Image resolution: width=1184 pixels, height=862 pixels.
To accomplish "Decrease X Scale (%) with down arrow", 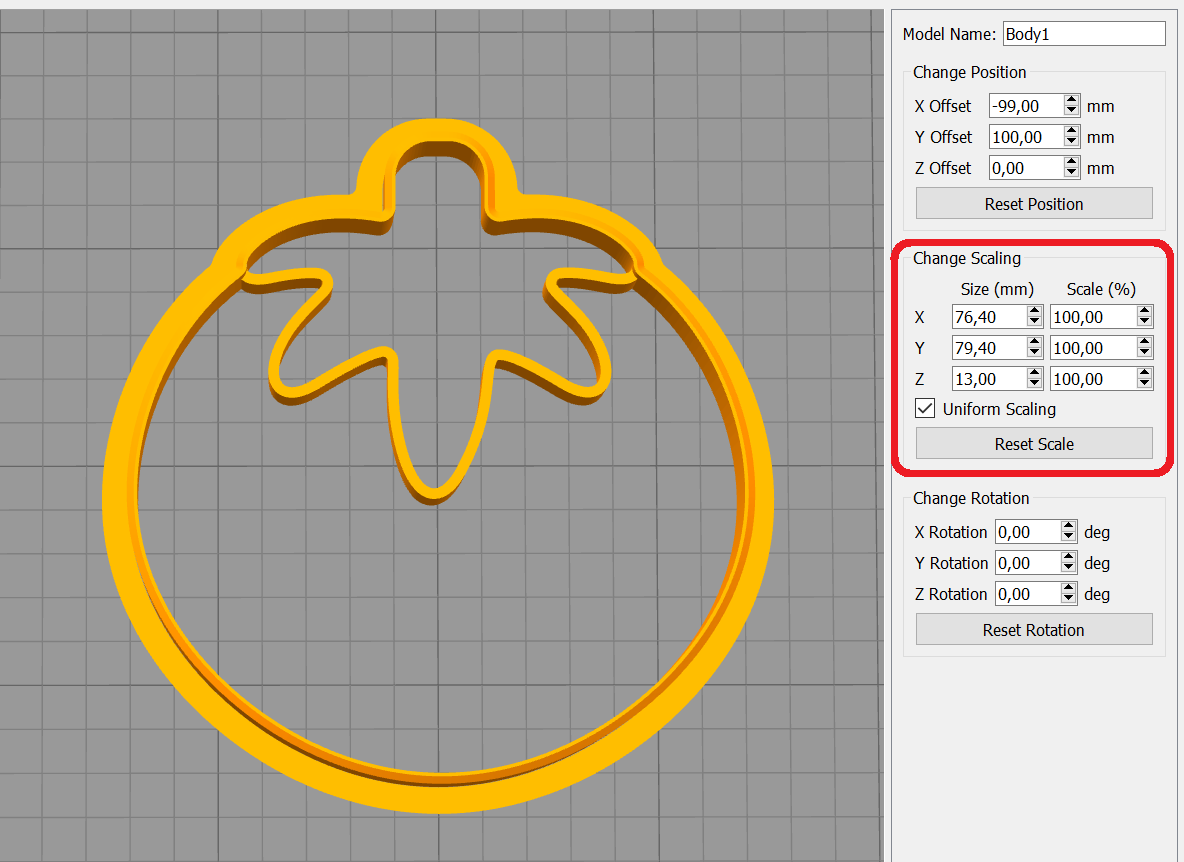I will coord(1145,322).
